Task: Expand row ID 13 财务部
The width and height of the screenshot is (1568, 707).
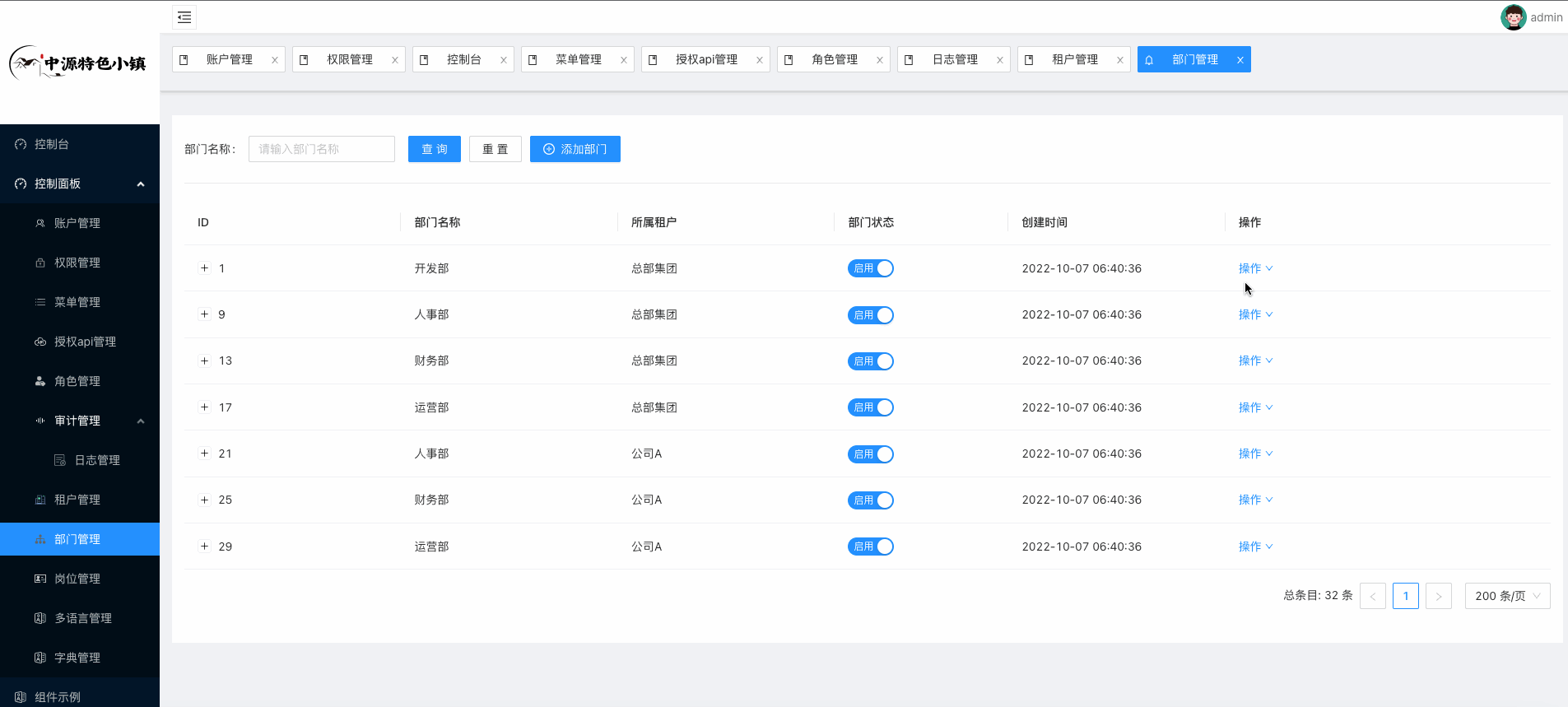Action: [x=205, y=360]
